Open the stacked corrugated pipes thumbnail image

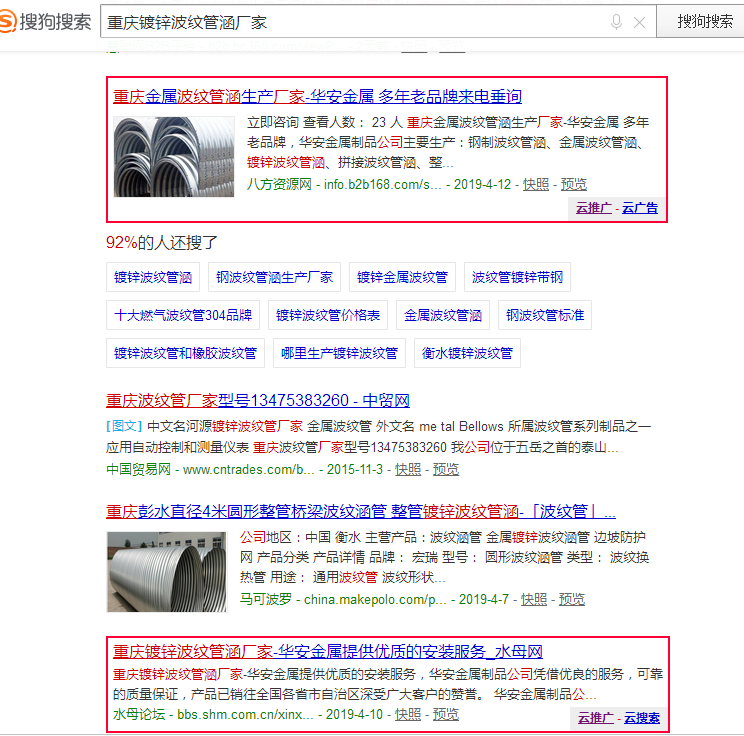coord(174,157)
